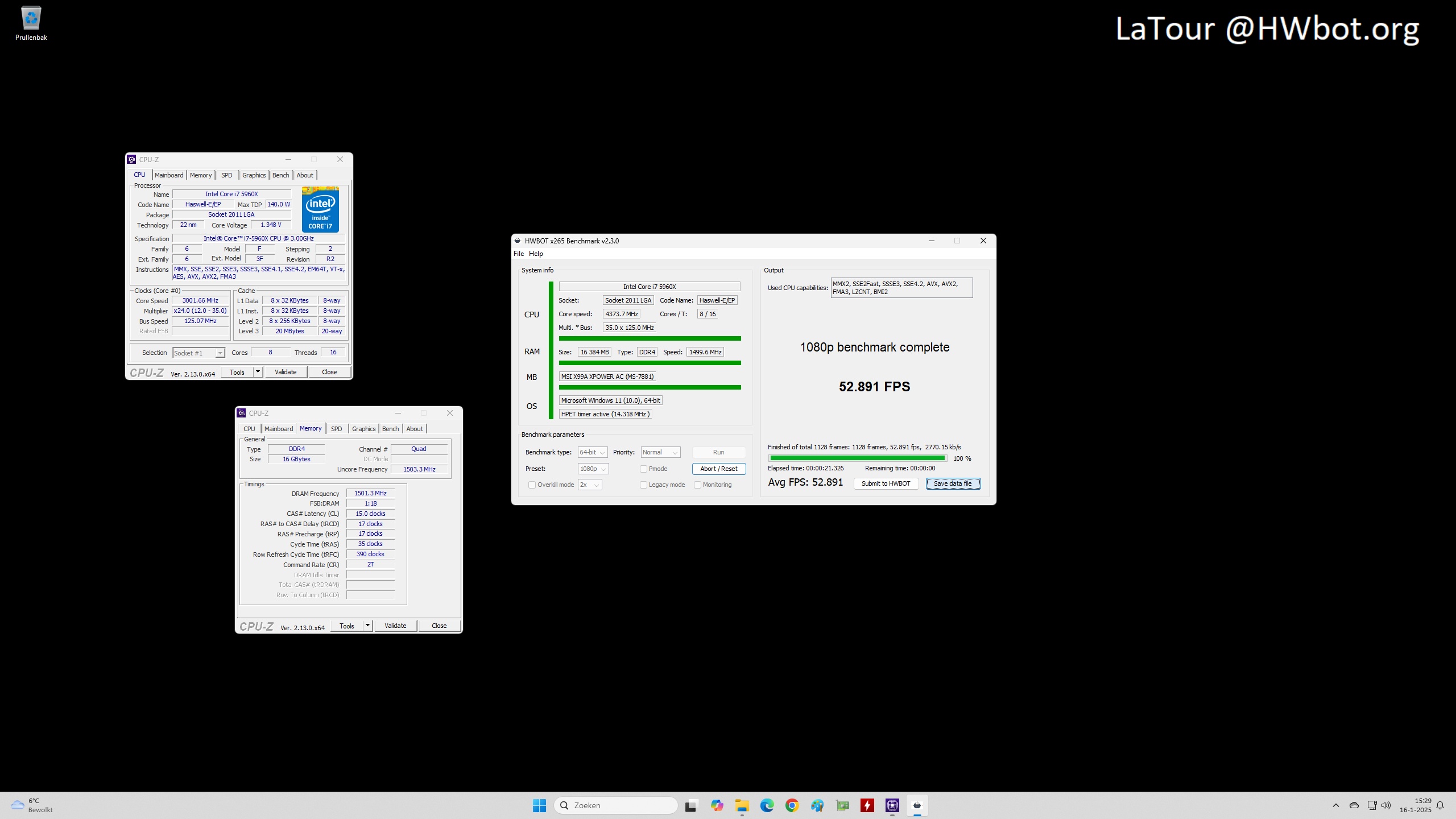This screenshot has width=1456, height=819.
Task: Open the Socket #1 selection dropdown
Action: point(198,353)
